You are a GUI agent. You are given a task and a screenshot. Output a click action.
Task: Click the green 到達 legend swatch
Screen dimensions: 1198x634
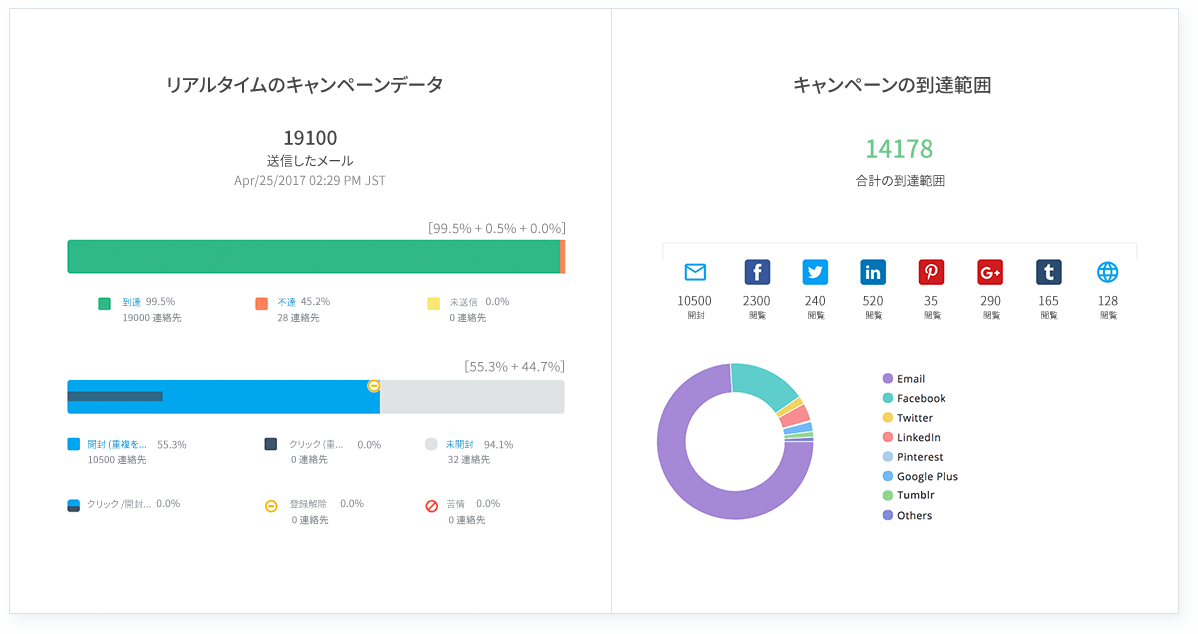(x=105, y=304)
